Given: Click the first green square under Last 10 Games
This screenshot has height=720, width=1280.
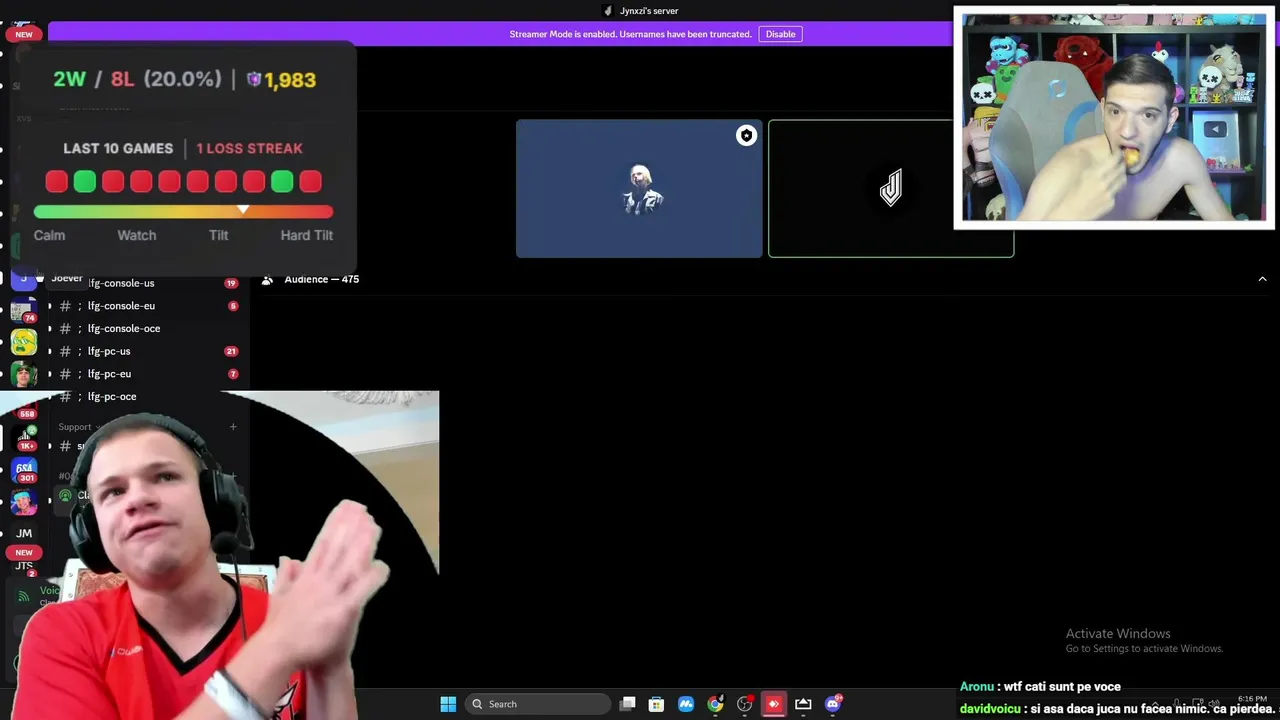Looking at the screenshot, I should pos(85,181).
